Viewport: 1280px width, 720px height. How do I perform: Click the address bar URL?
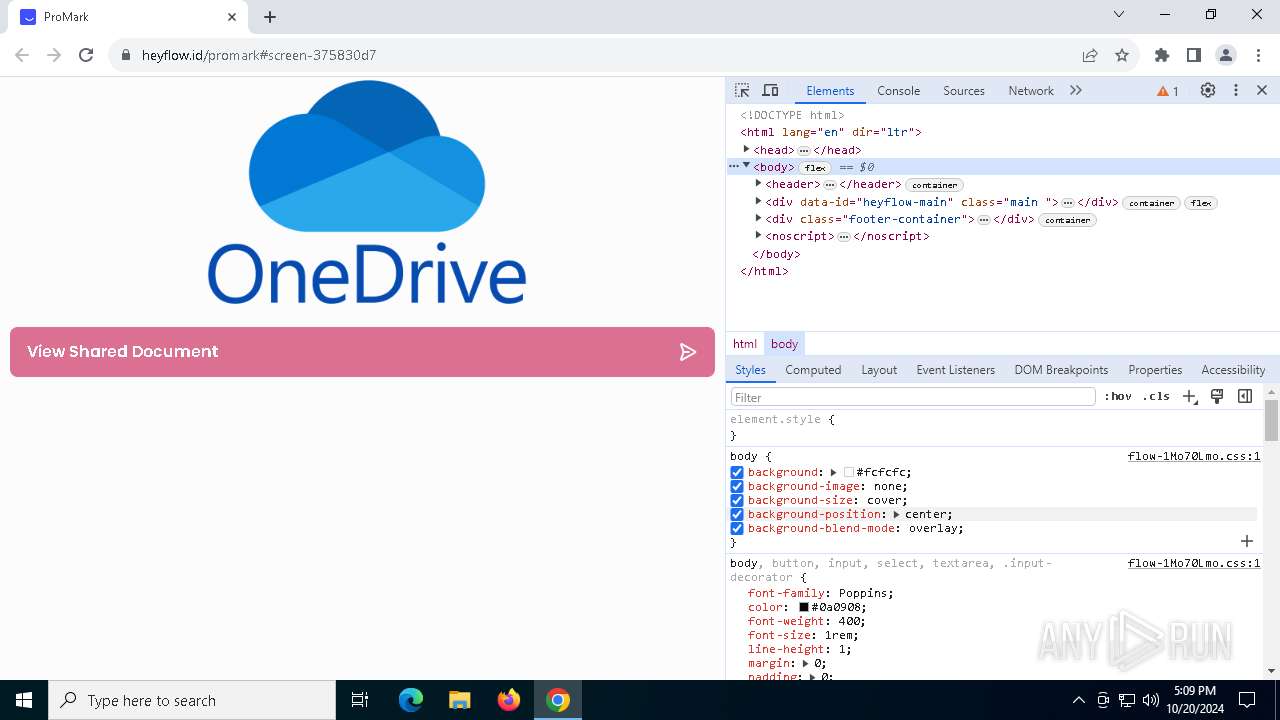[259, 55]
